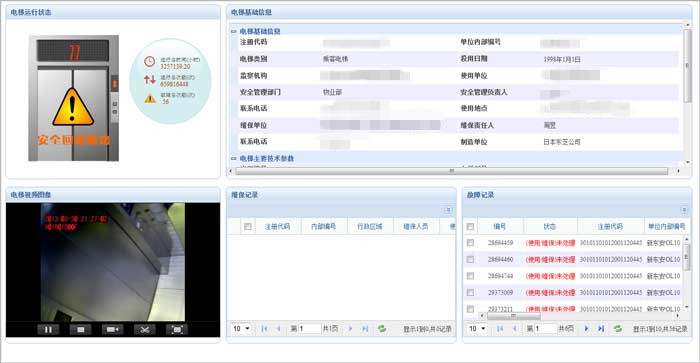The width and height of the screenshot is (700, 363).
Task: Go to next page of 维保记录
Action: pyautogui.click(x=350, y=329)
